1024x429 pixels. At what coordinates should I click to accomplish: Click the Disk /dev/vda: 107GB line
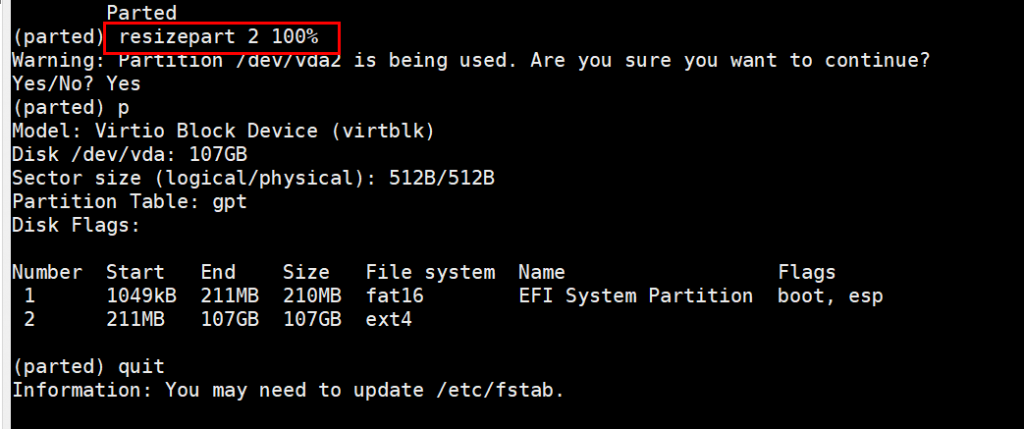(x=129, y=155)
